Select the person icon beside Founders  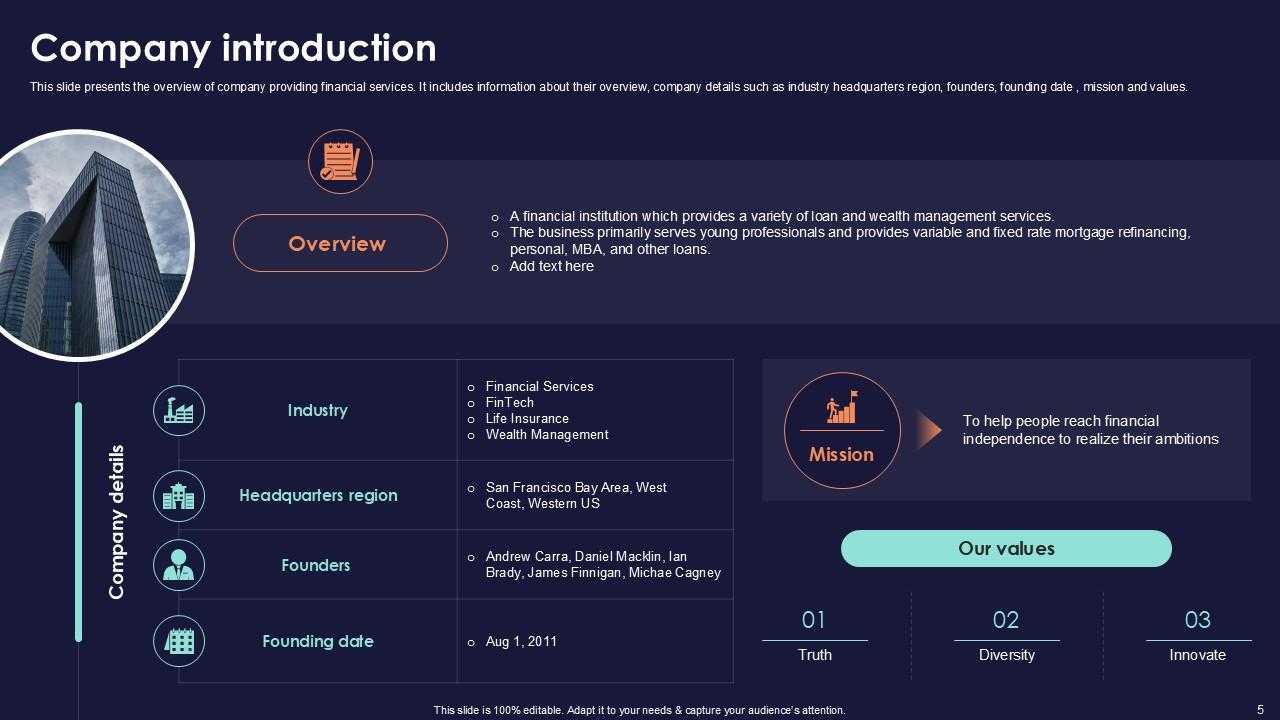point(179,565)
